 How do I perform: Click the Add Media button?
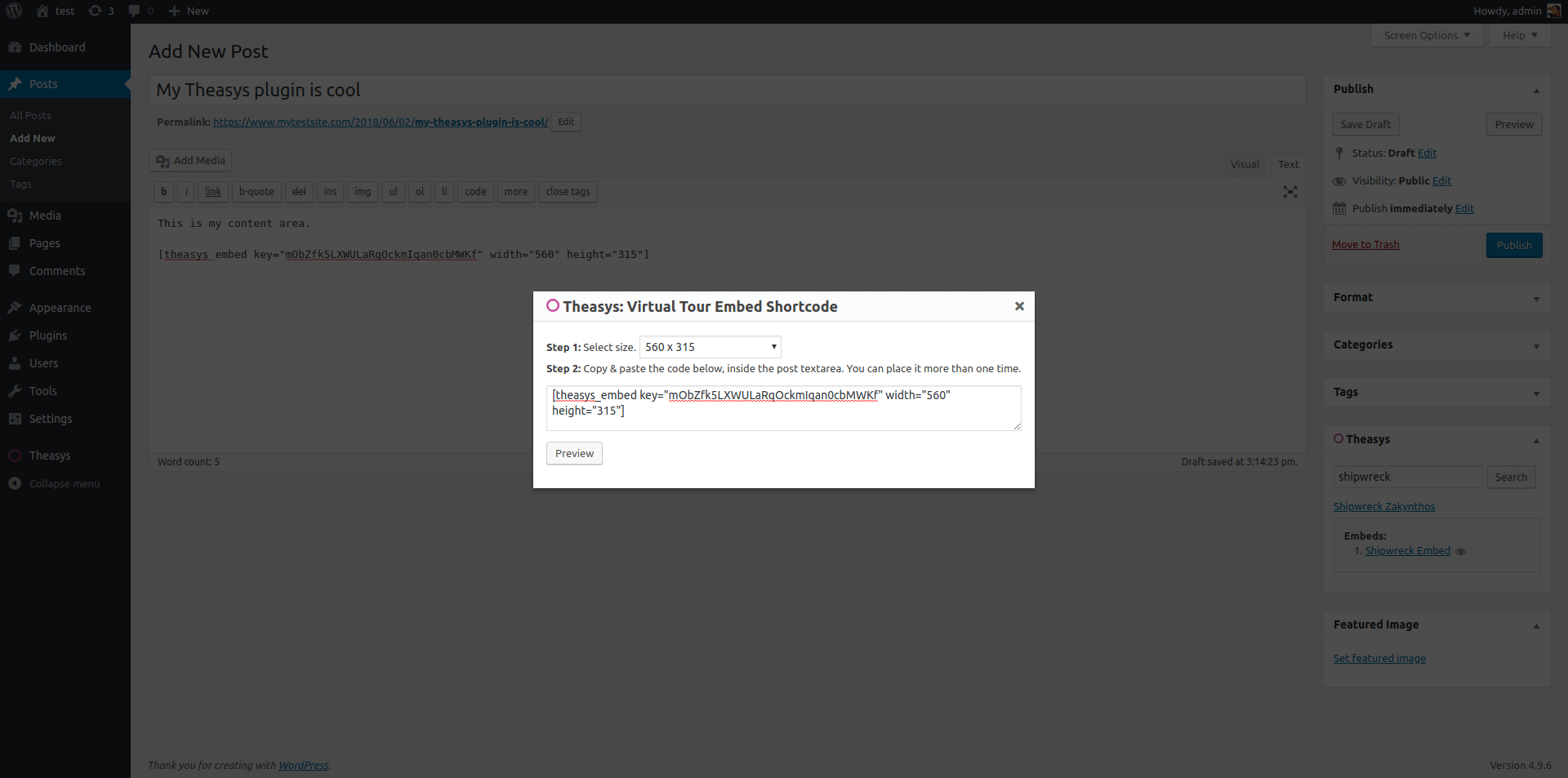pos(190,161)
